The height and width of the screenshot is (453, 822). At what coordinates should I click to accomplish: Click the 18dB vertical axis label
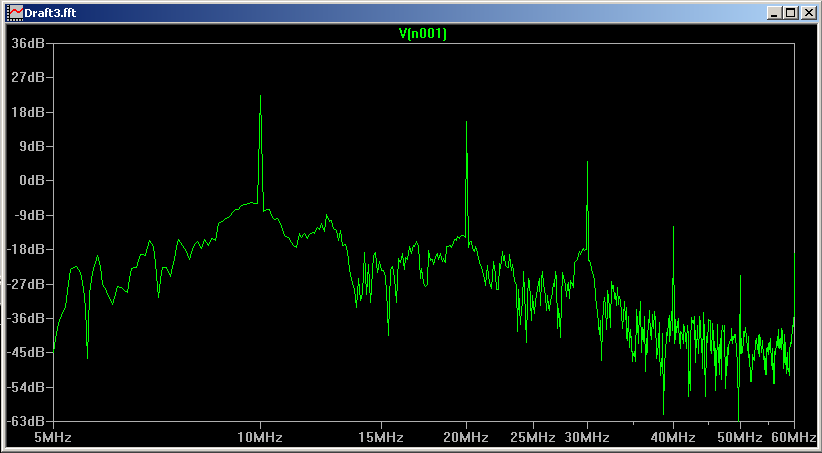[27, 112]
